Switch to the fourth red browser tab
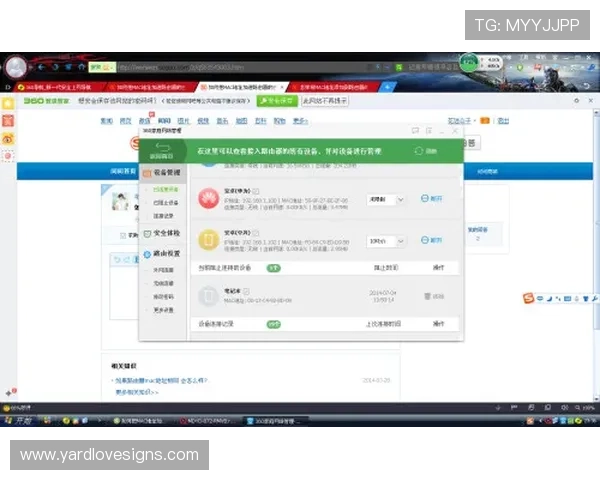 click(x=334, y=87)
